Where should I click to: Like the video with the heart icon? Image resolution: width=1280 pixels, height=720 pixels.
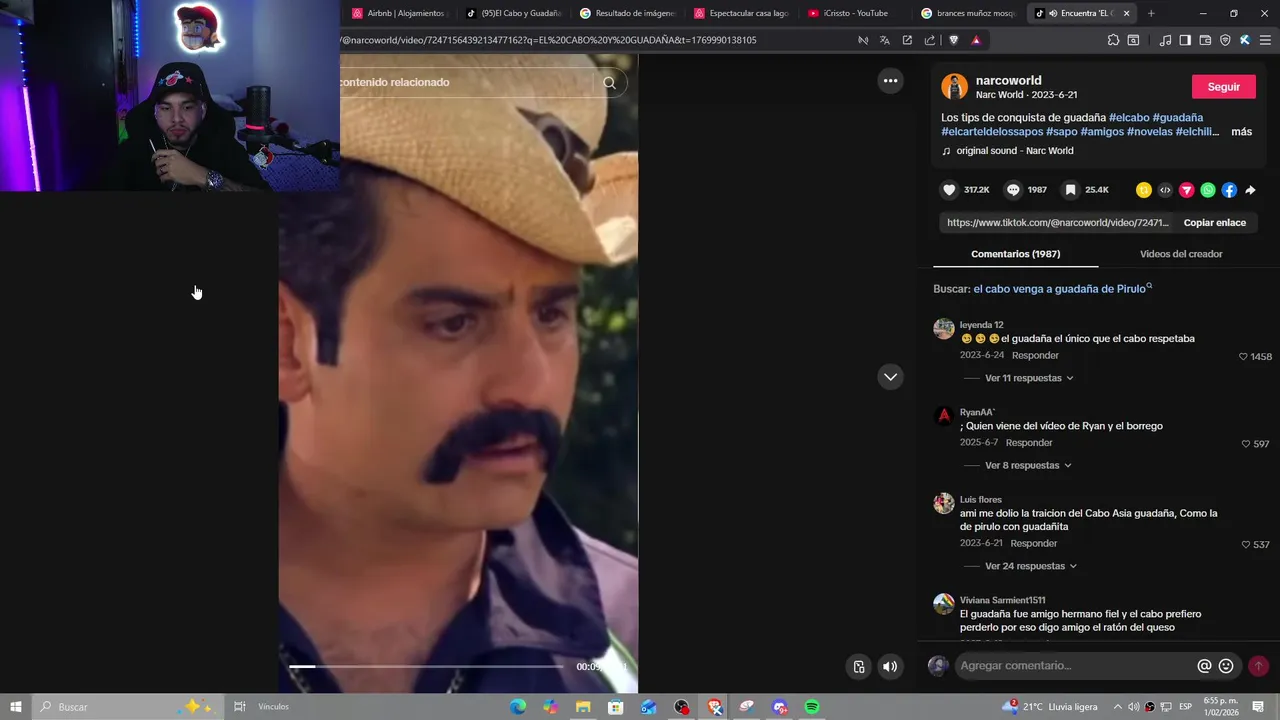point(950,190)
